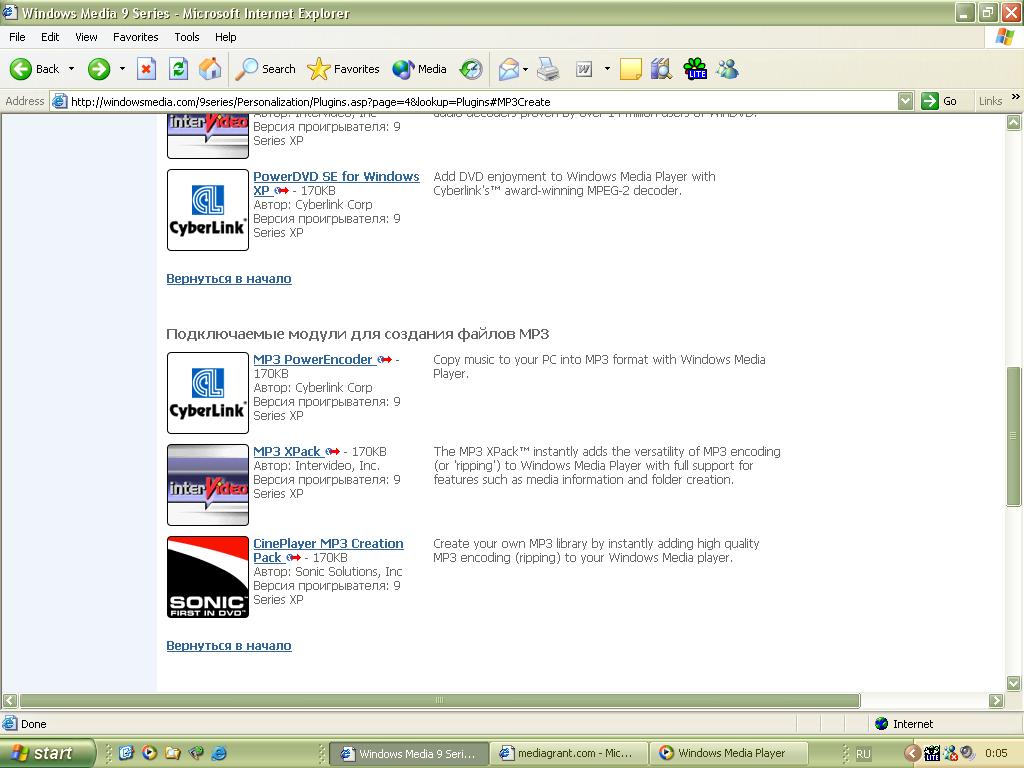The height and width of the screenshot is (768, 1024).
Task: Click the RU language indicator in the taskbar
Action: tap(863, 754)
